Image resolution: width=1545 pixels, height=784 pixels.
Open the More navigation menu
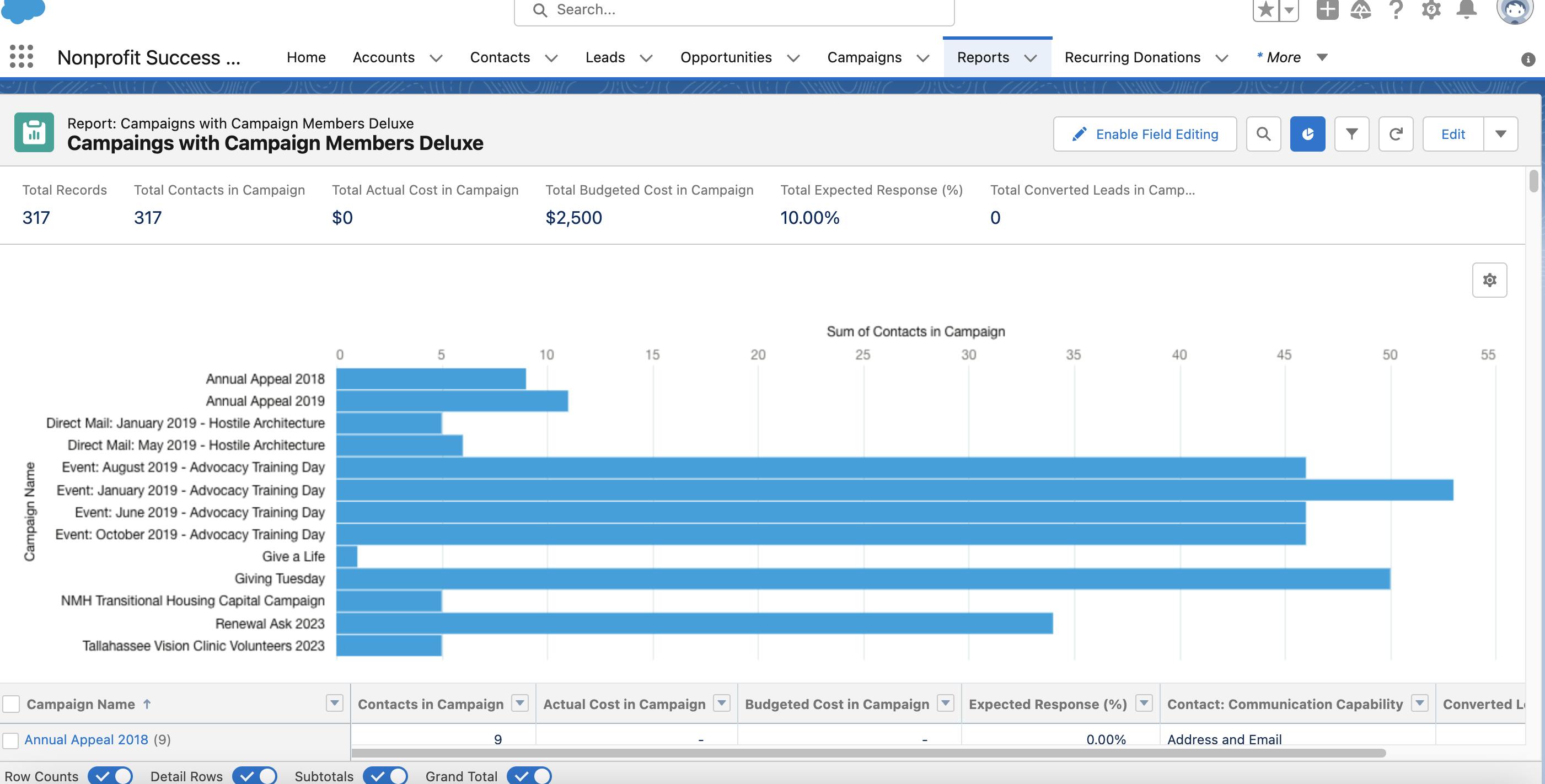pyautogui.click(x=1292, y=57)
